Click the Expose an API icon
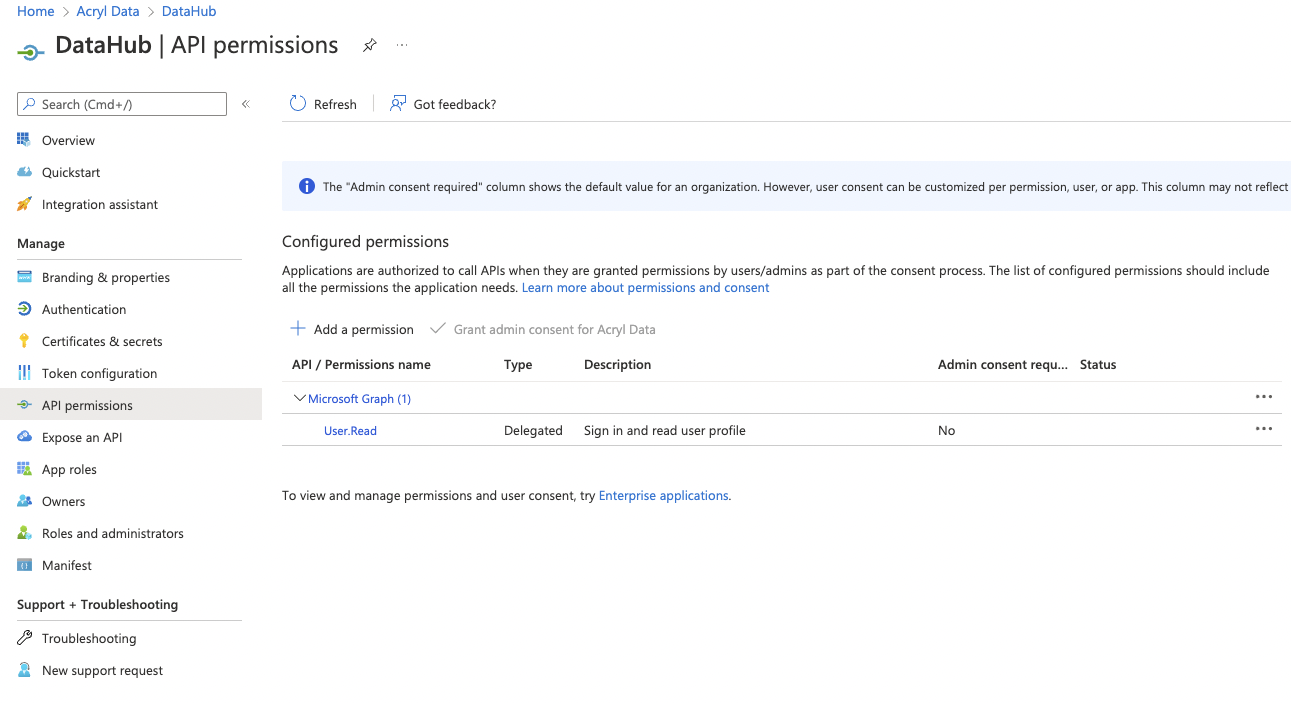1291x703 pixels. [x=24, y=437]
